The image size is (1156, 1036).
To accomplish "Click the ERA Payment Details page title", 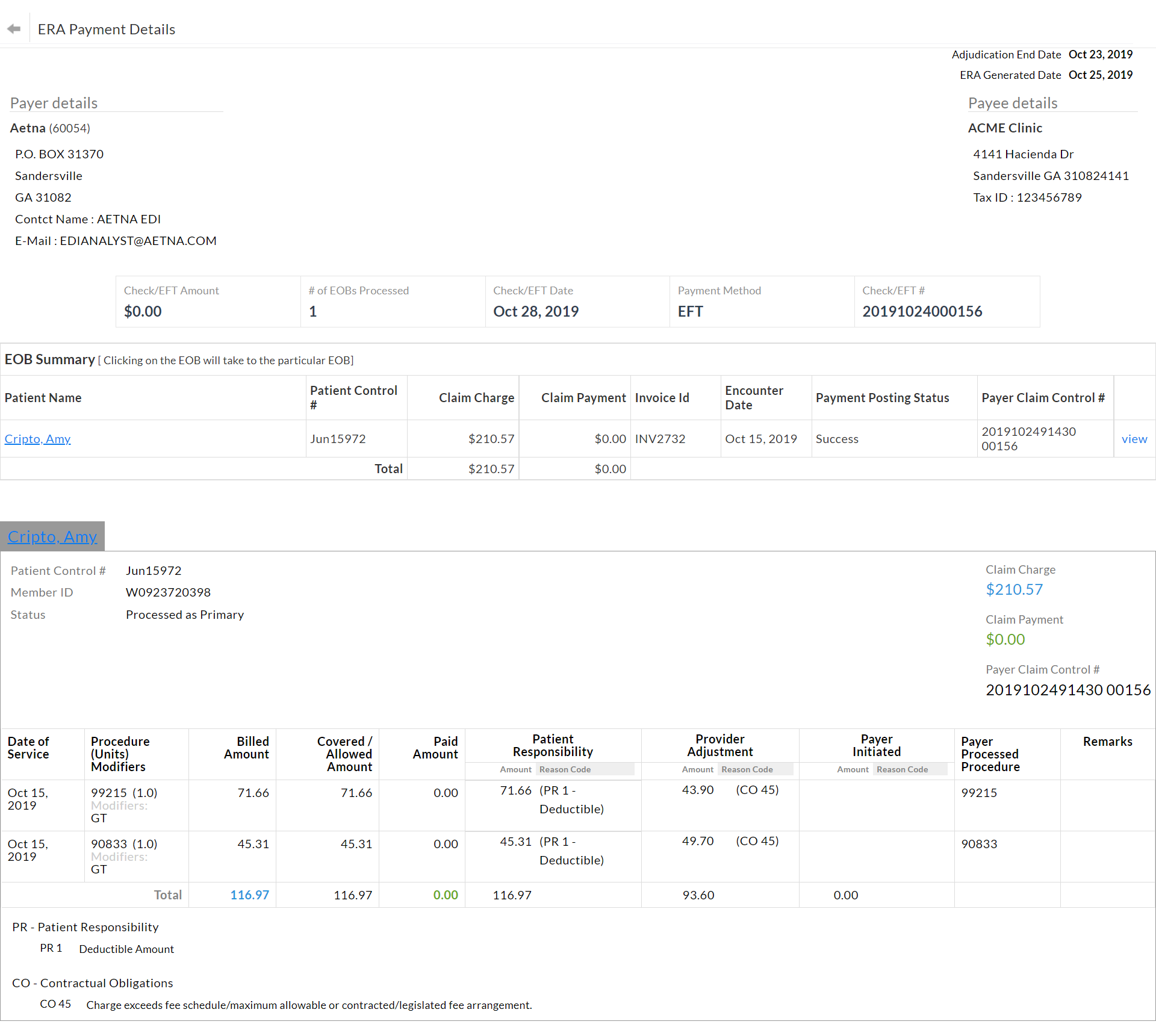I will [107, 29].
